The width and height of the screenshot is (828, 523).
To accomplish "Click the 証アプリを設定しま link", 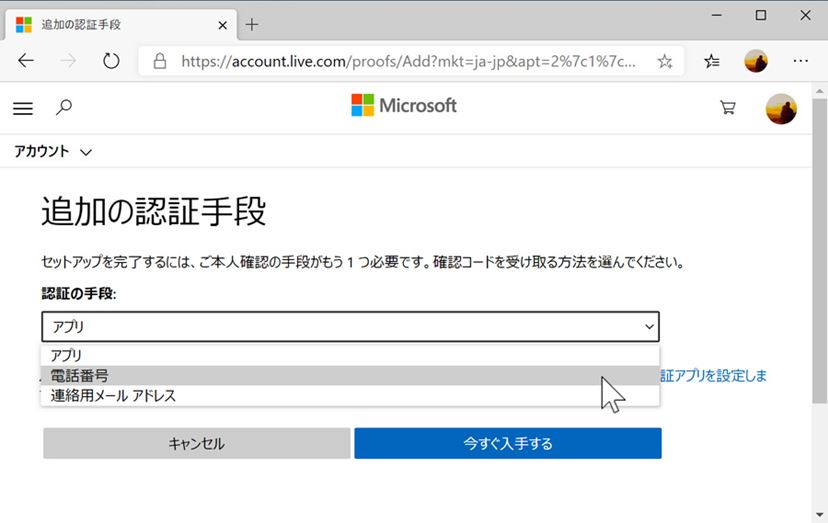I will [713, 376].
